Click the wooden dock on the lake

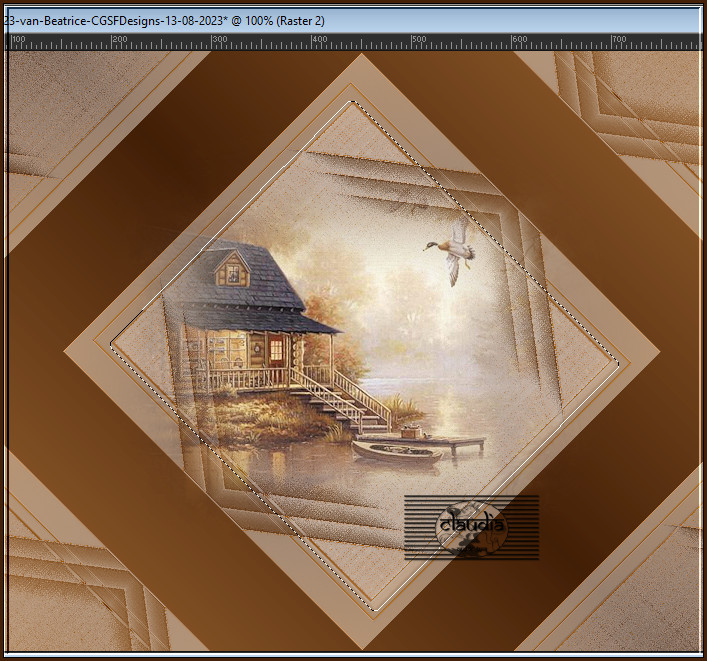(x=422, y=443)
